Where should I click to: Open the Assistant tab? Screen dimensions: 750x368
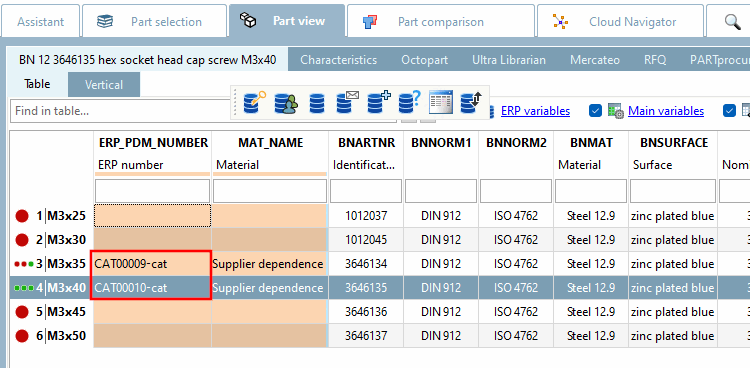tap(40, 22)
